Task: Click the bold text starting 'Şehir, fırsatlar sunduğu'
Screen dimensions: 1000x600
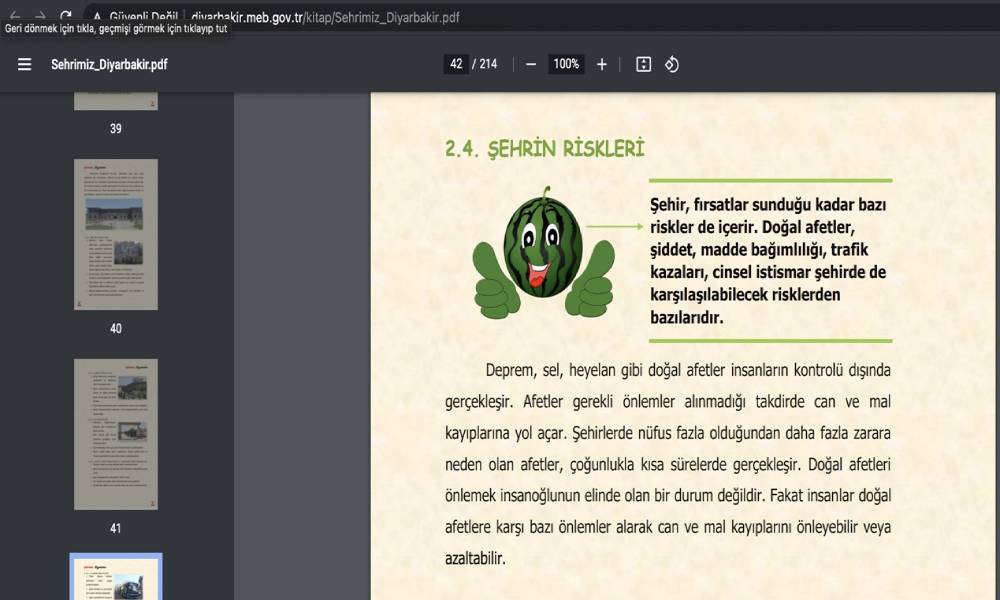Action: pos(768,261)
